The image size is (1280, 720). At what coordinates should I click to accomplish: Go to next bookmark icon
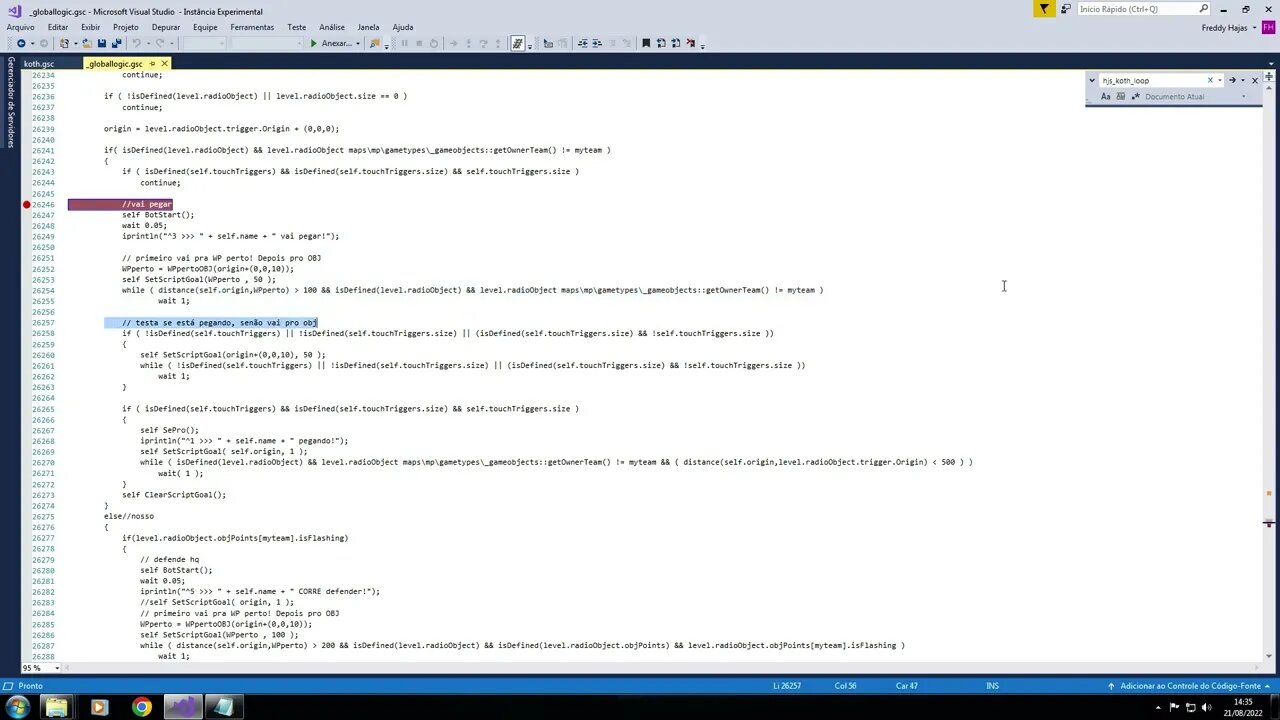(676, 43)
